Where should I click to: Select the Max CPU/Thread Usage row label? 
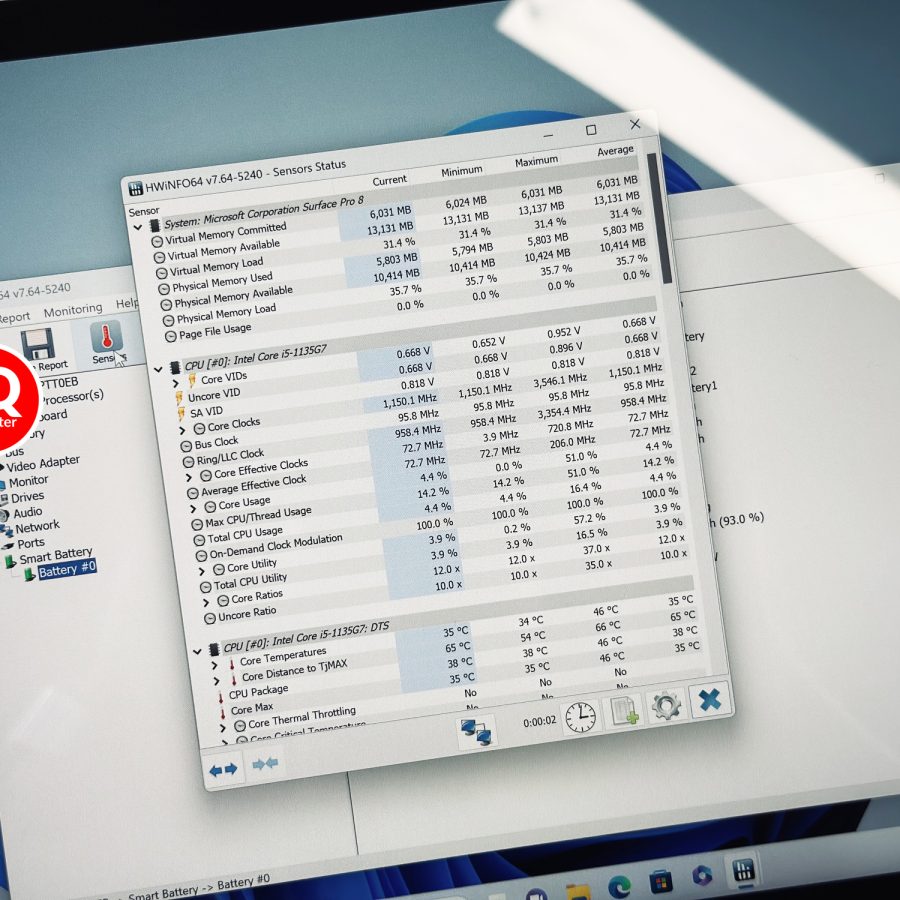coord(258,516)
